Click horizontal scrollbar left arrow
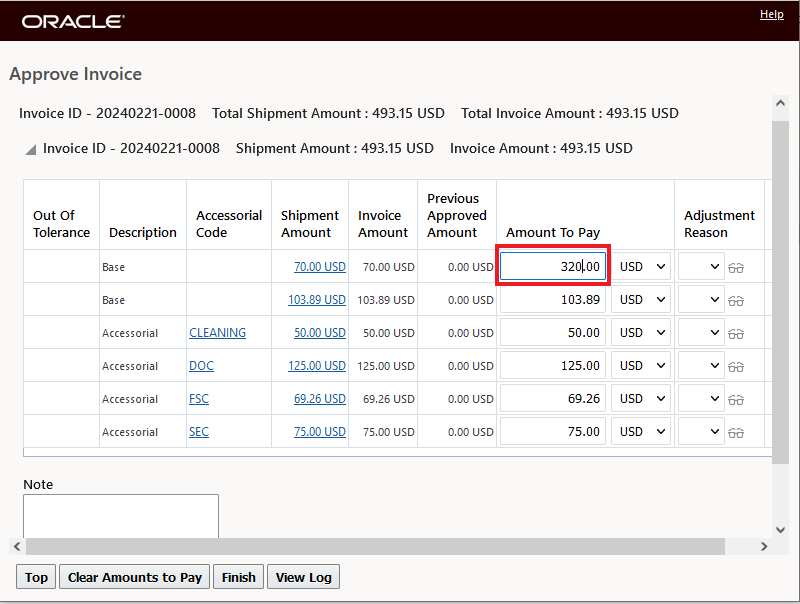The image size is (800, 604). (17, 546)
